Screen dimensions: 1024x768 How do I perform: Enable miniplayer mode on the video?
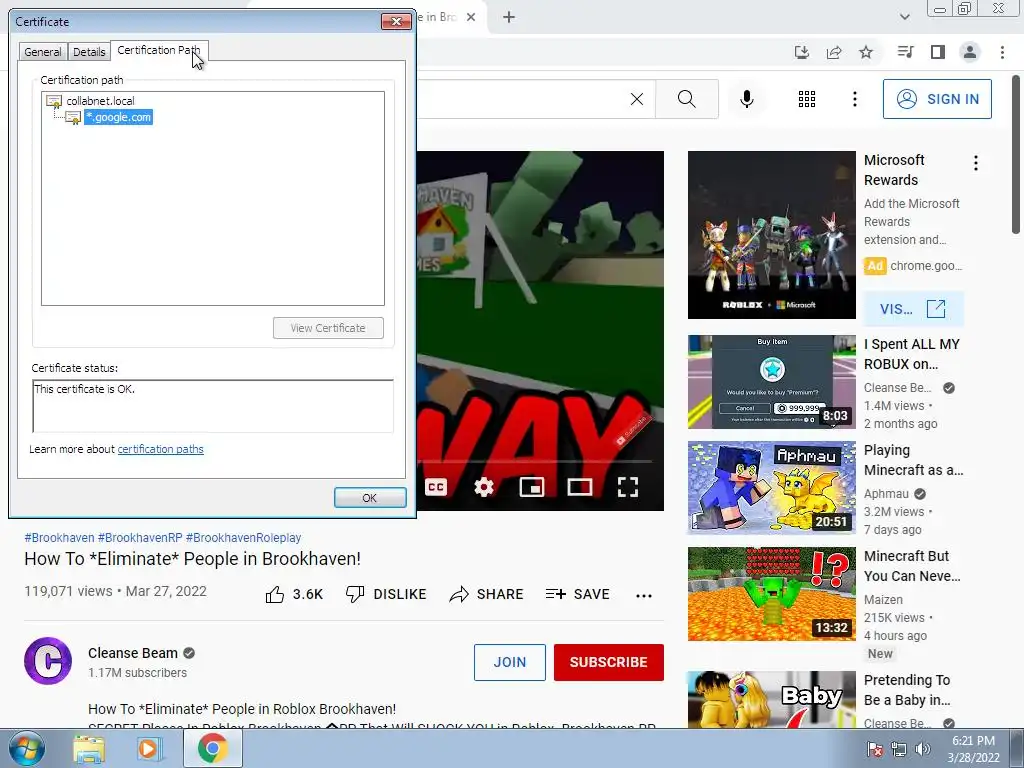click(532, 487)
